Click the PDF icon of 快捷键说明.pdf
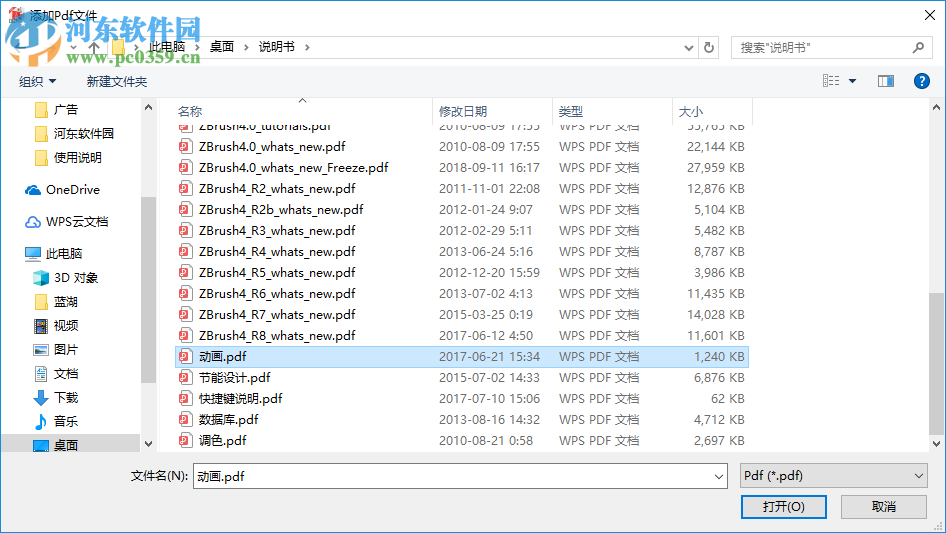Image resolution: width=946 pixels, height=533 pixels. (x=185, y=398)
